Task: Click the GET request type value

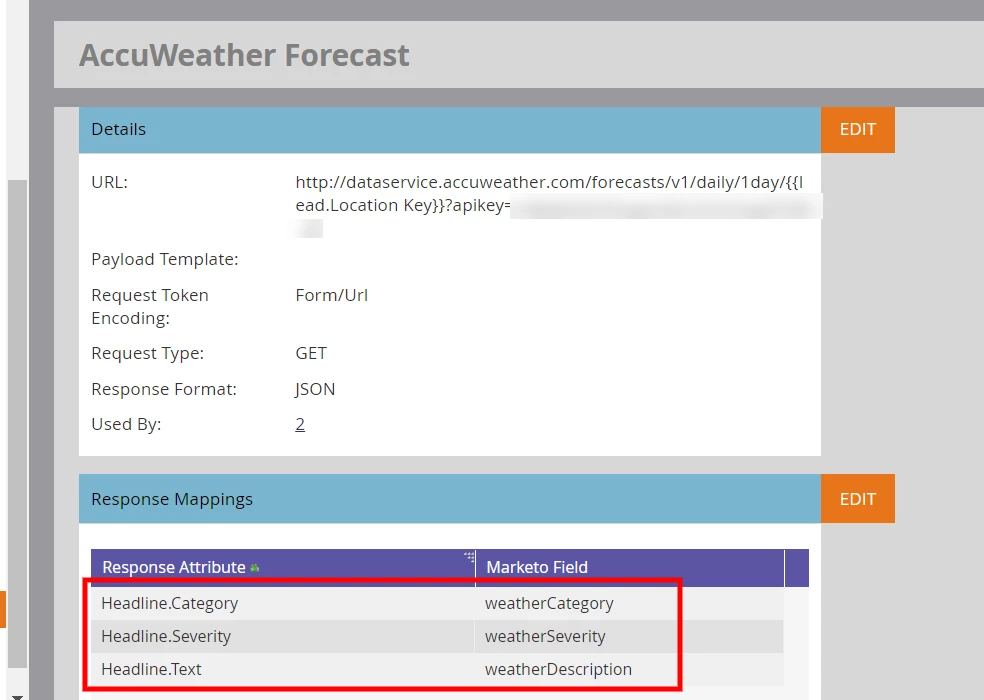Action: [311, 353]
